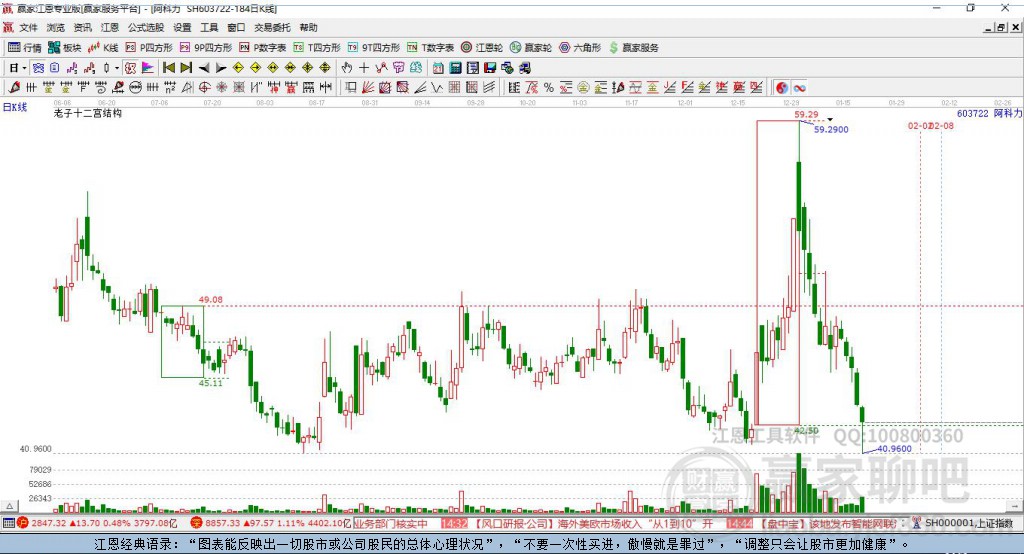Open the 帮助 menu
This screenshot has height=554, width=1024.
coord(308,27)
